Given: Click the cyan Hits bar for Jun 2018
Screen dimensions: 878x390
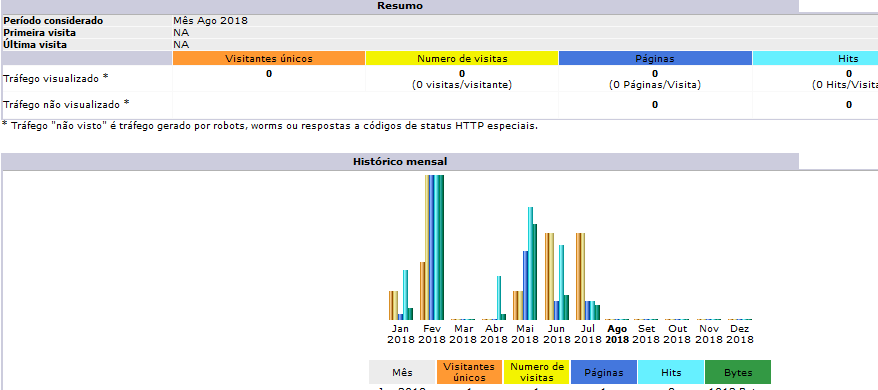Looking at the screenshot, I should 561,282.
